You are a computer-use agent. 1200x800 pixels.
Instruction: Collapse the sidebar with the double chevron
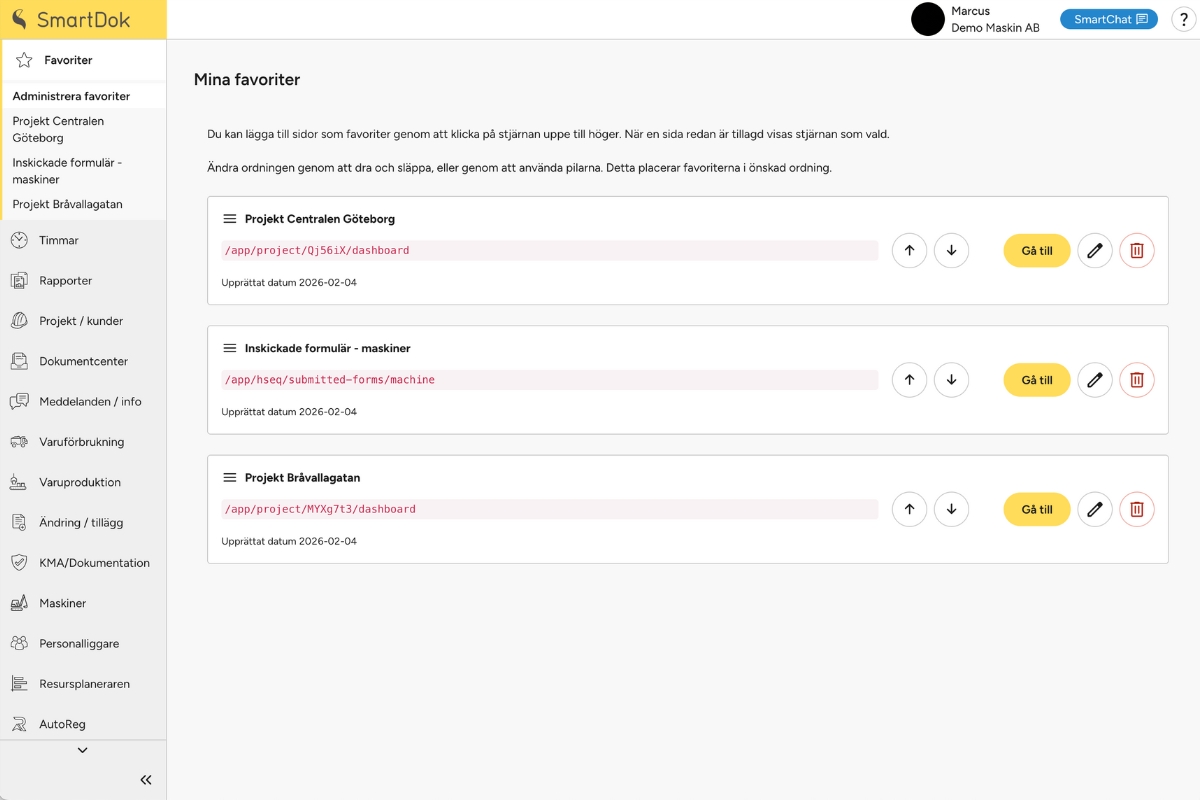[x=146, y=780]
